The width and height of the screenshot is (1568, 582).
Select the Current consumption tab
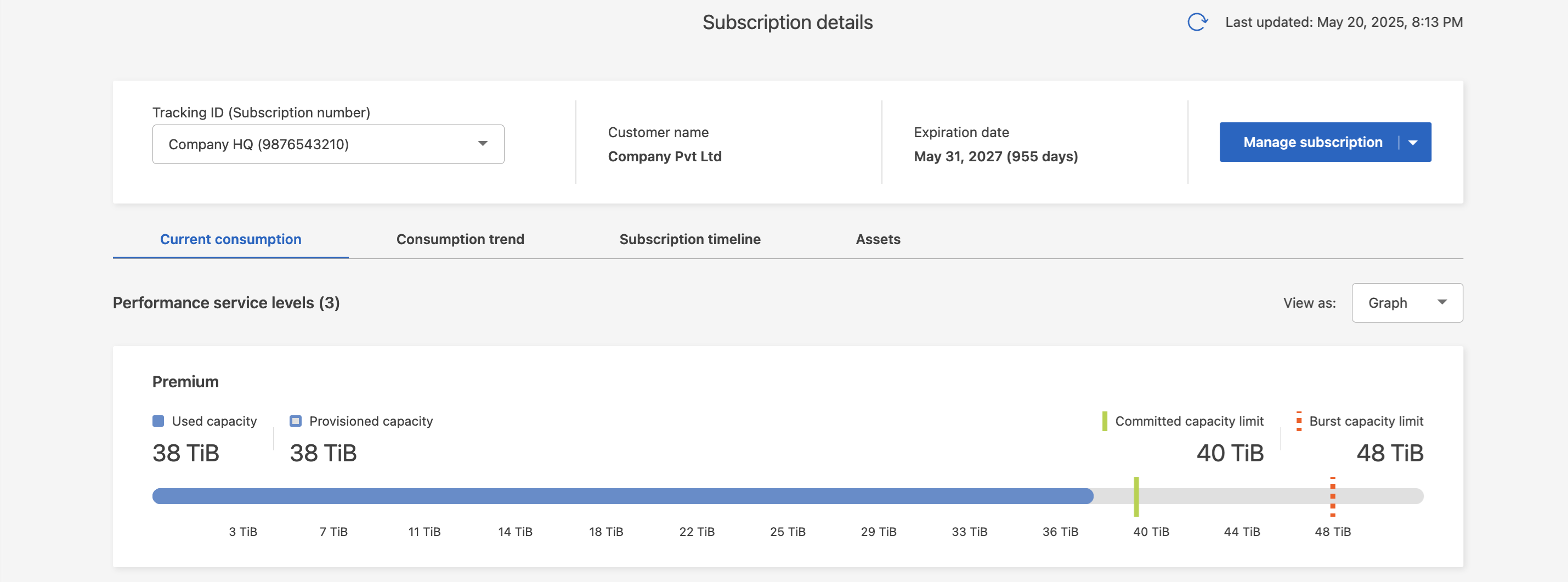click(231, 239)
